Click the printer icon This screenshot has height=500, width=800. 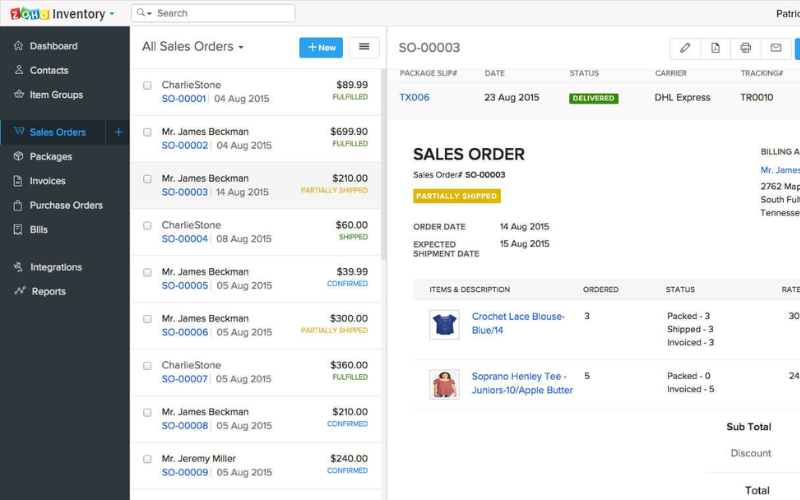coord(745,48)
